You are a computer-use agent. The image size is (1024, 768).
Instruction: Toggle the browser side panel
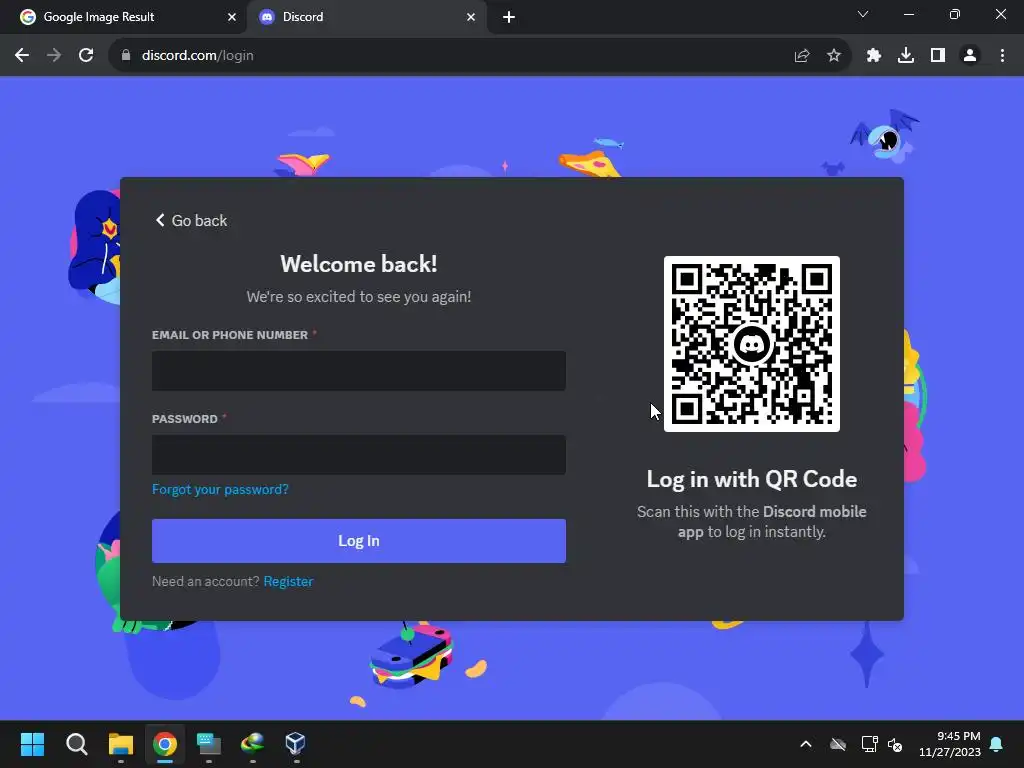point(938,56)
